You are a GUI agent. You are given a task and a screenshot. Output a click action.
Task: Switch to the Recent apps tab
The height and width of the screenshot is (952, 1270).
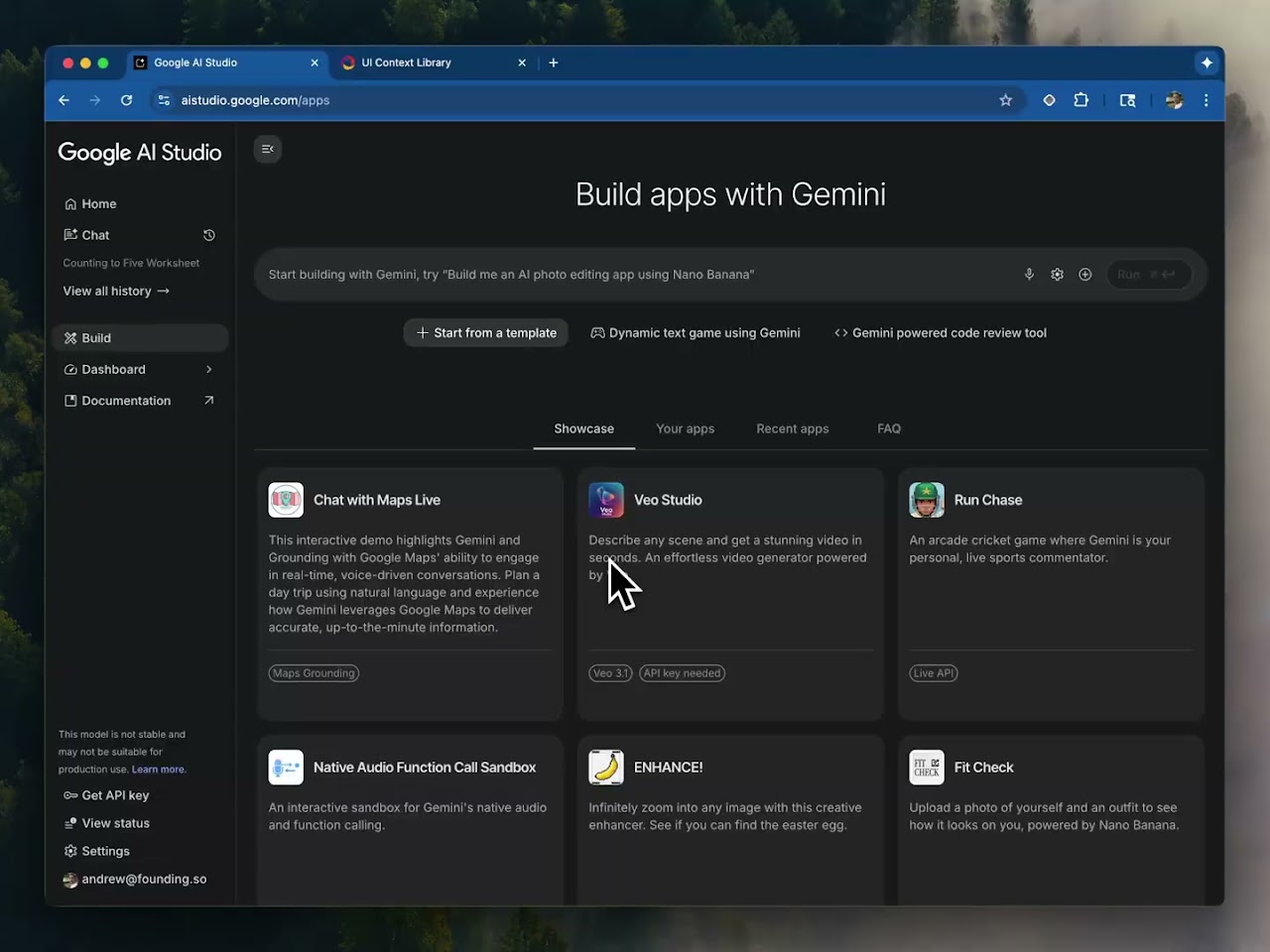tap(793, 428)
